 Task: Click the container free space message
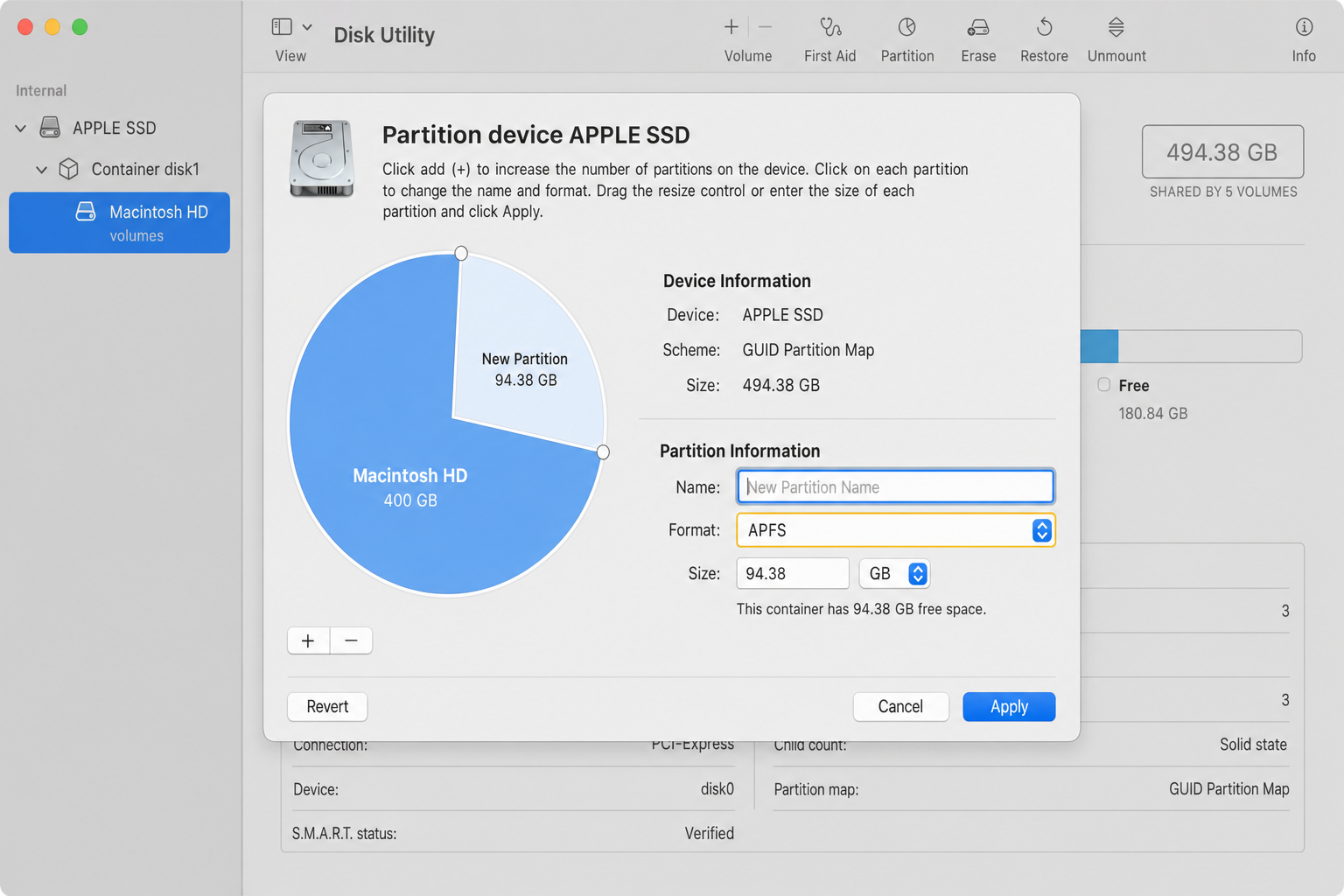[861, 609]
